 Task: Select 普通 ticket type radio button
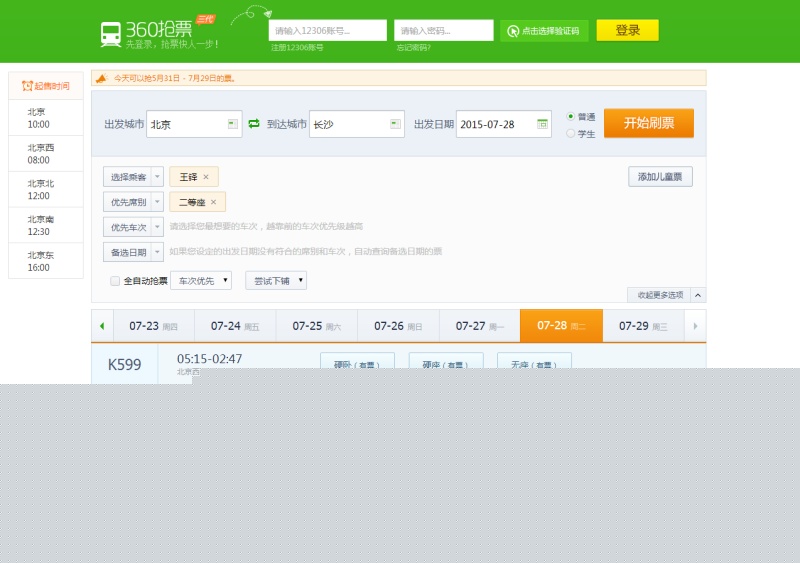pos(571,116)
